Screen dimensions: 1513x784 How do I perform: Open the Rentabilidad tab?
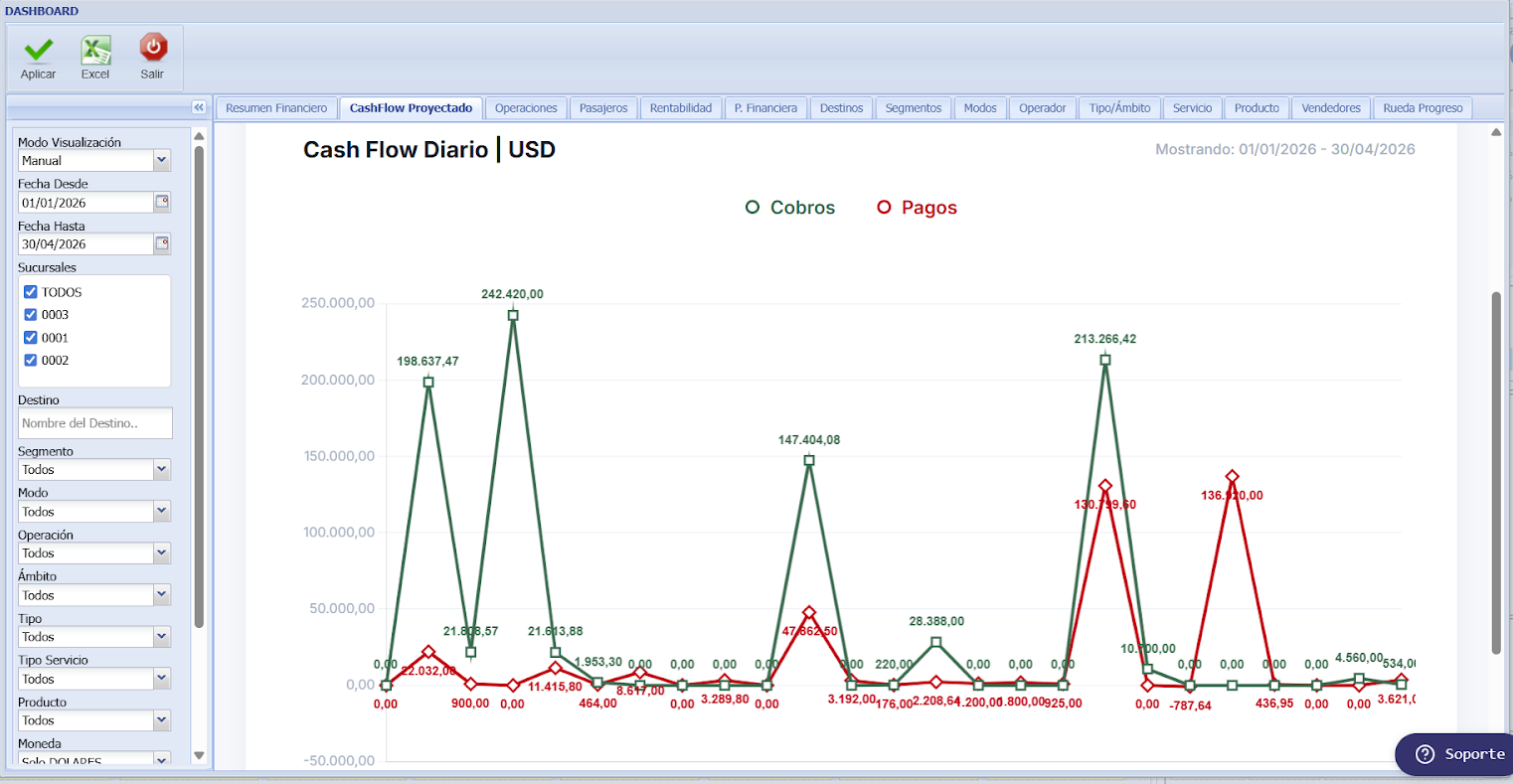681,108
